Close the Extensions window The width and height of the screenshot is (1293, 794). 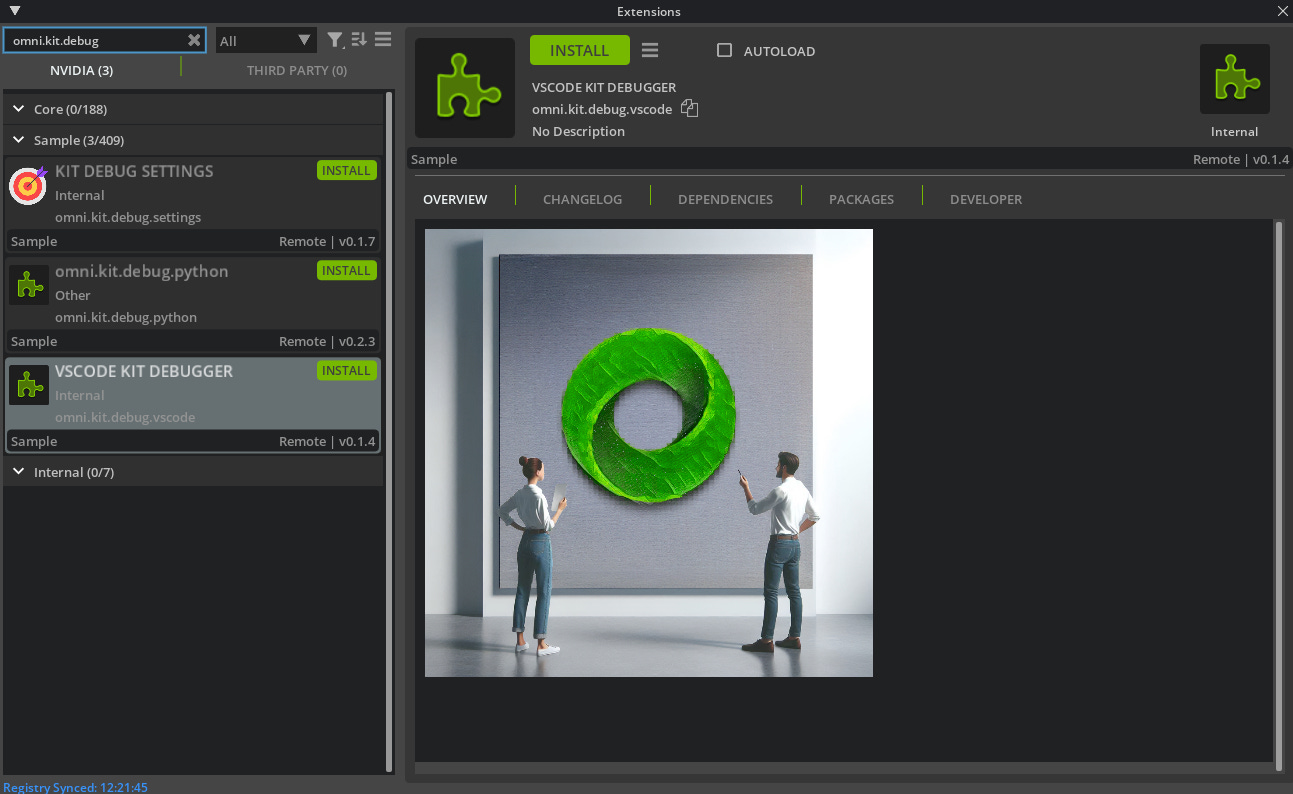click(x=1283, y=11)
